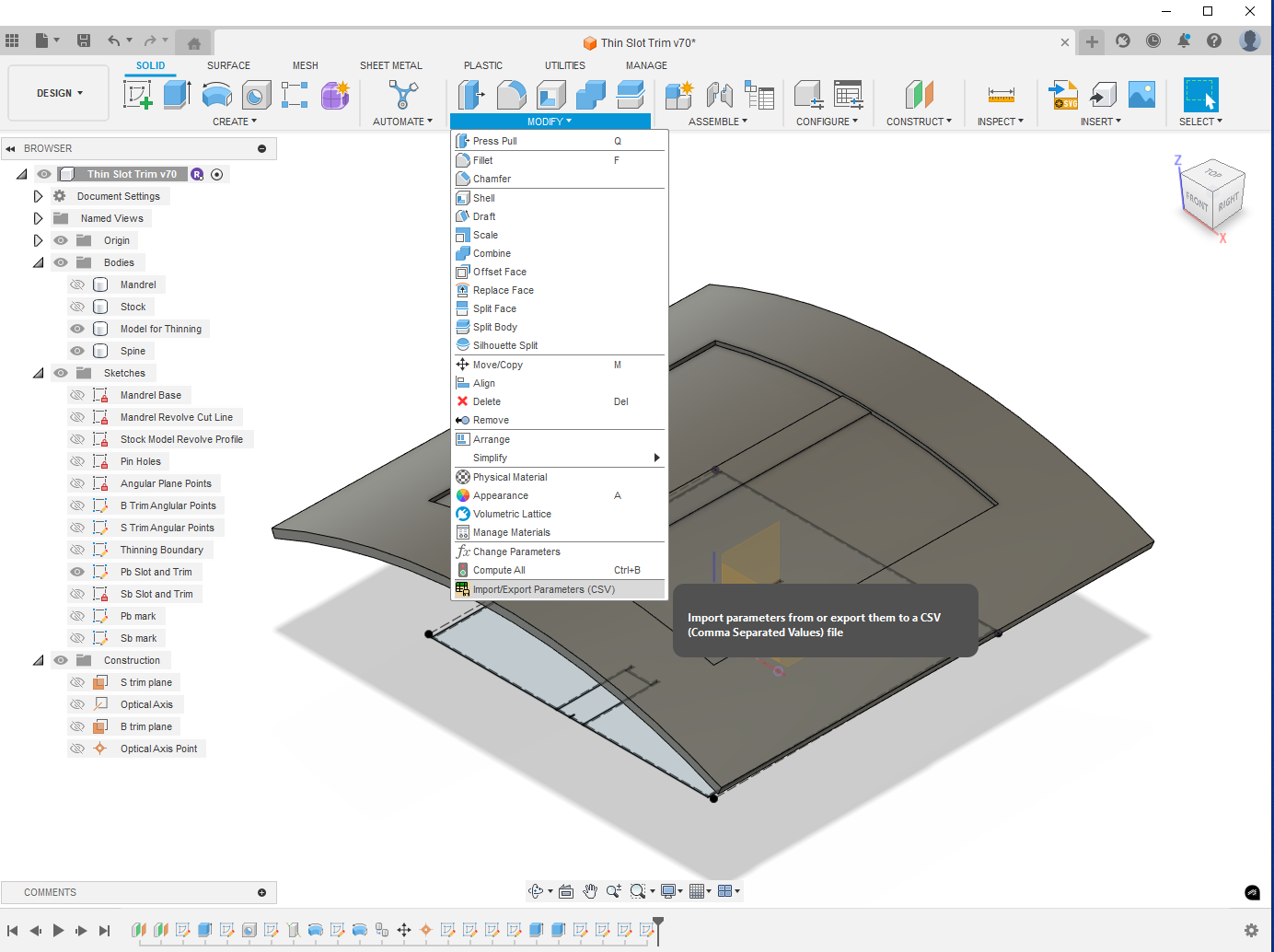Toggle visibility of the Bodies folder
Screen dimensions: 1274x952
pos(60,262)
